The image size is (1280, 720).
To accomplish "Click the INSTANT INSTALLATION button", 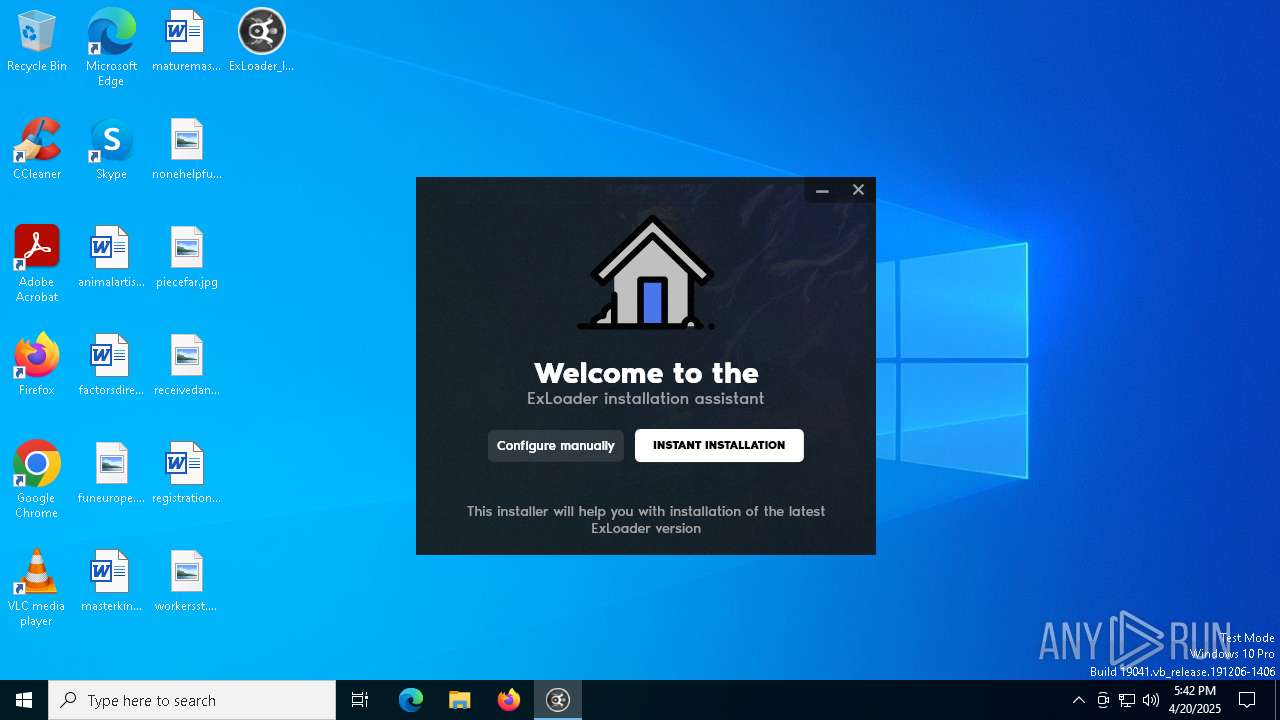I will pos(719,446).
